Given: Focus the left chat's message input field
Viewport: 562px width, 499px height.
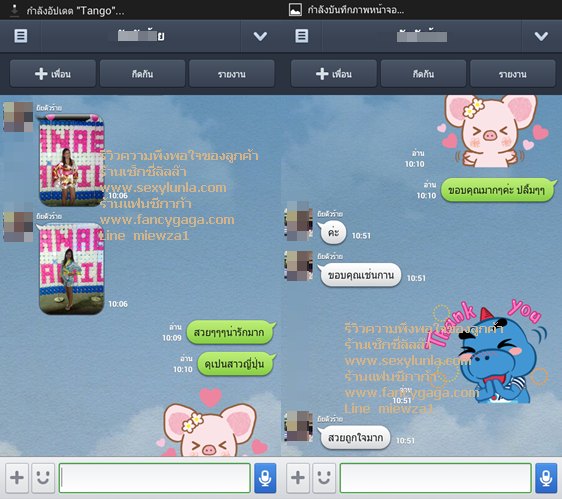Looking at the screenshot, I should click(x=154, y=478).
